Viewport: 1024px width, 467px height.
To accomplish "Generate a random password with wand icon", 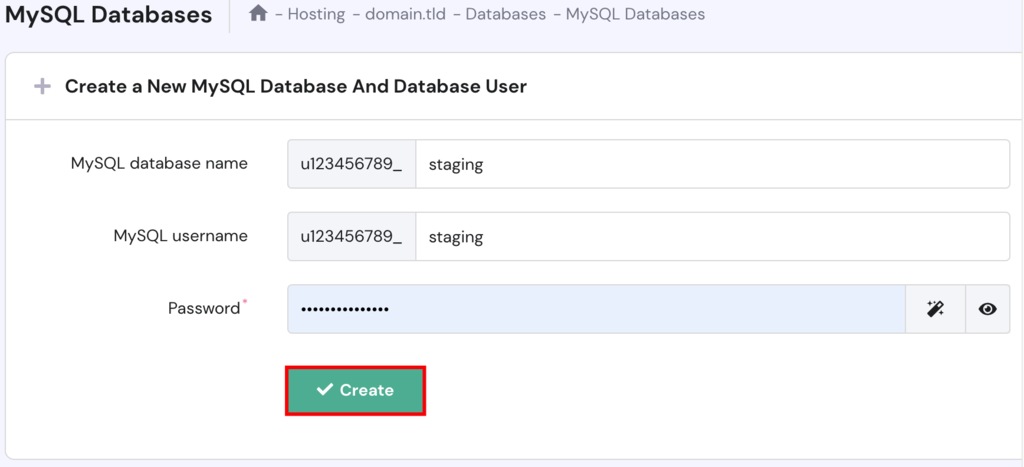I will 935,309.
